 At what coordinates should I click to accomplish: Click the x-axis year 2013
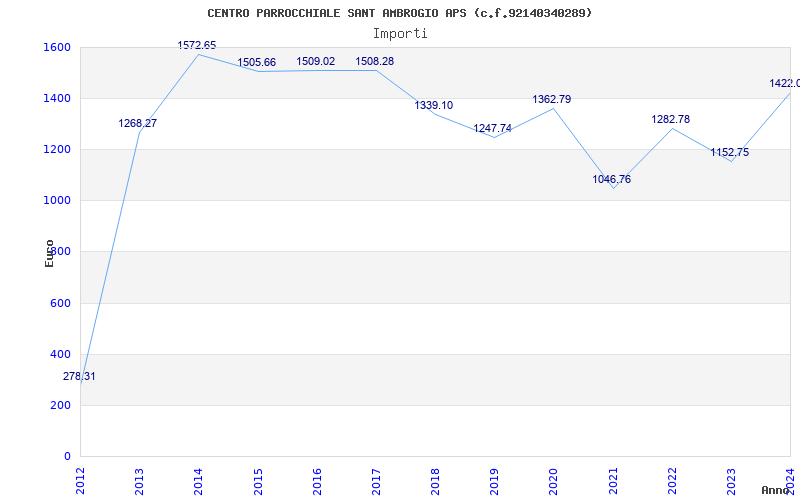(x=139, y=481)
